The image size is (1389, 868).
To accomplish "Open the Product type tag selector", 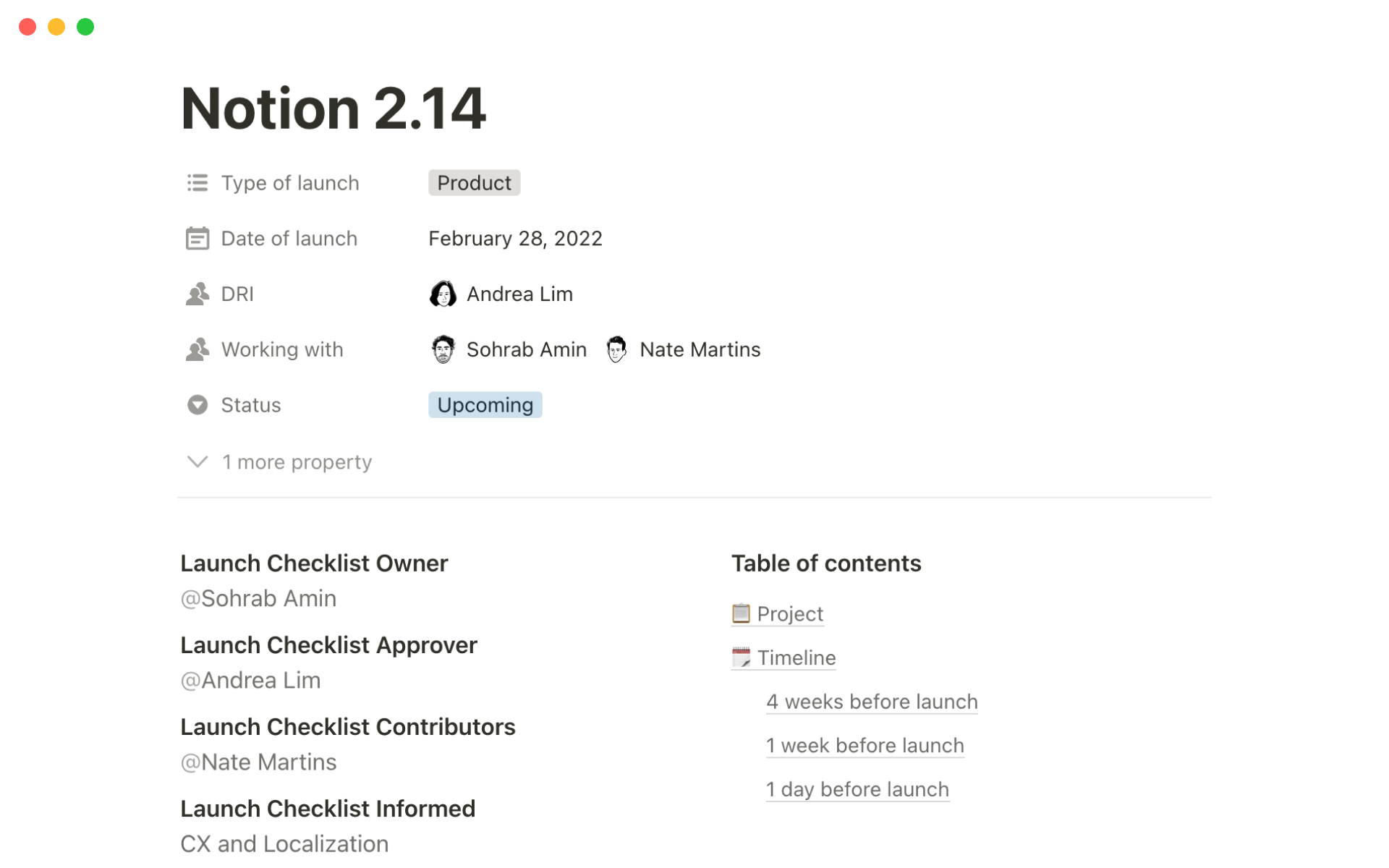I will (x=474, y=183).
